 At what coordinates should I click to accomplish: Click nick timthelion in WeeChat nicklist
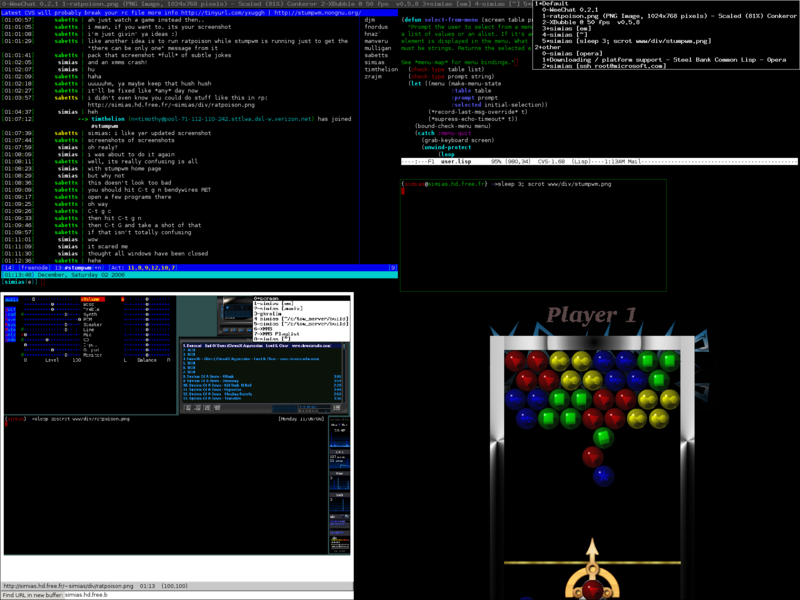381,69
